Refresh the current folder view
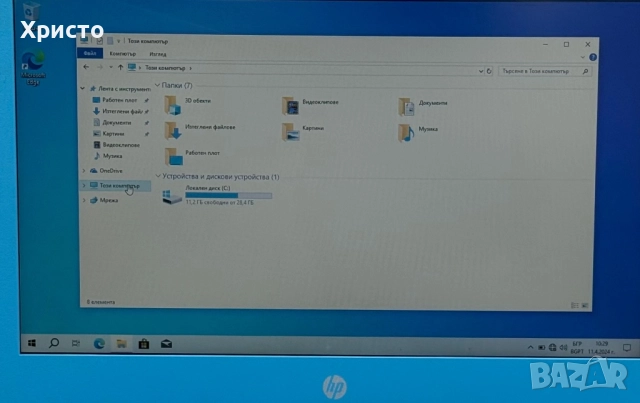Image resolution: width=640 pixels, height=403 pixels. point(489,71)
